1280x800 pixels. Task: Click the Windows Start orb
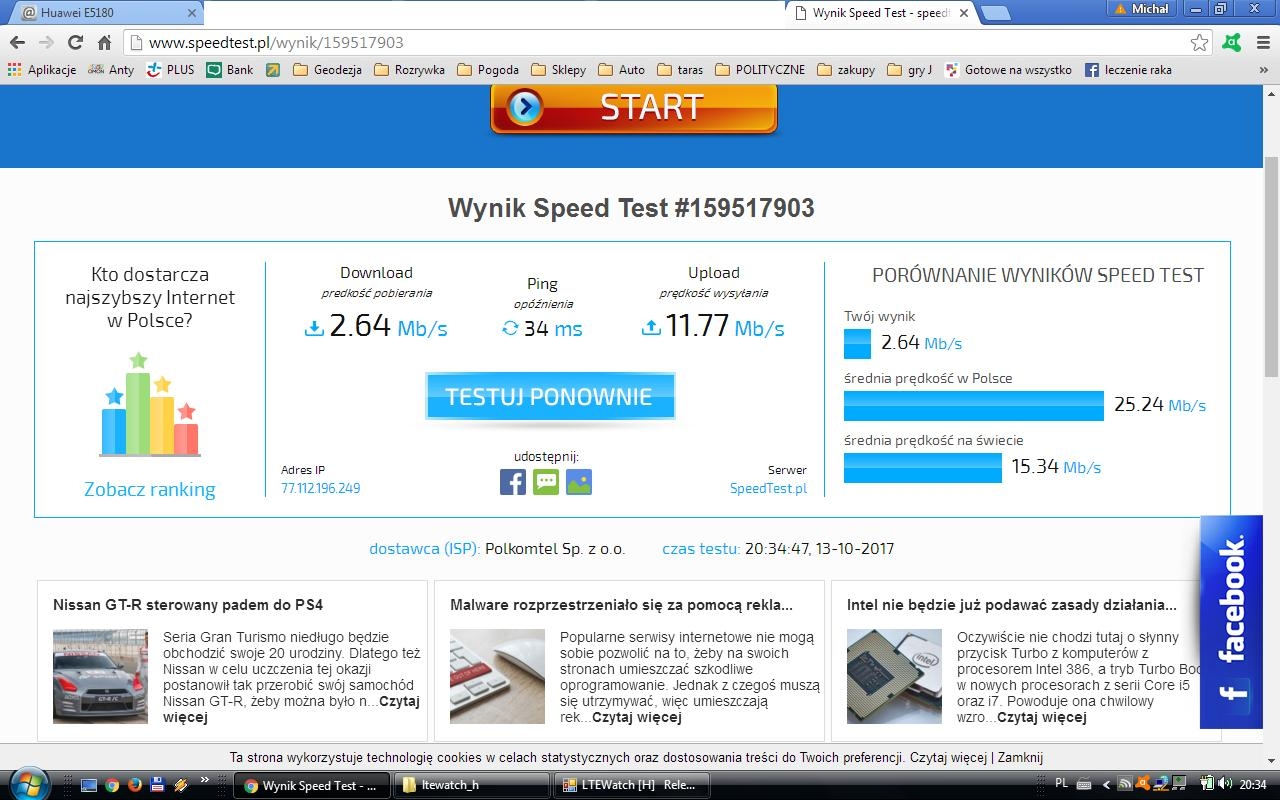click(x=27, y=785)
